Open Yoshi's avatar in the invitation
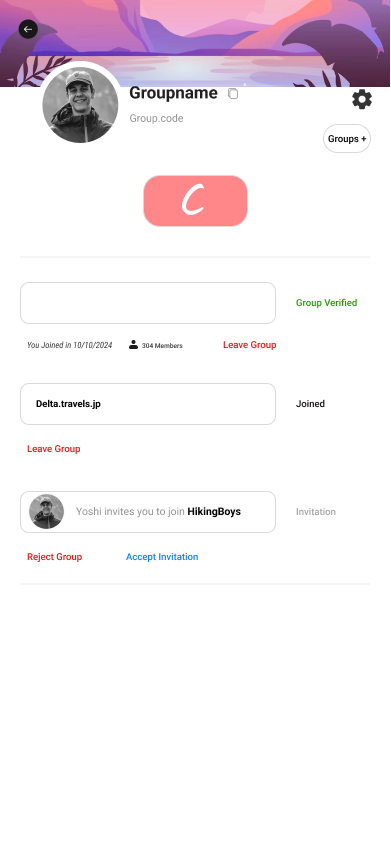Screen dimensions: 391x845 46,512
